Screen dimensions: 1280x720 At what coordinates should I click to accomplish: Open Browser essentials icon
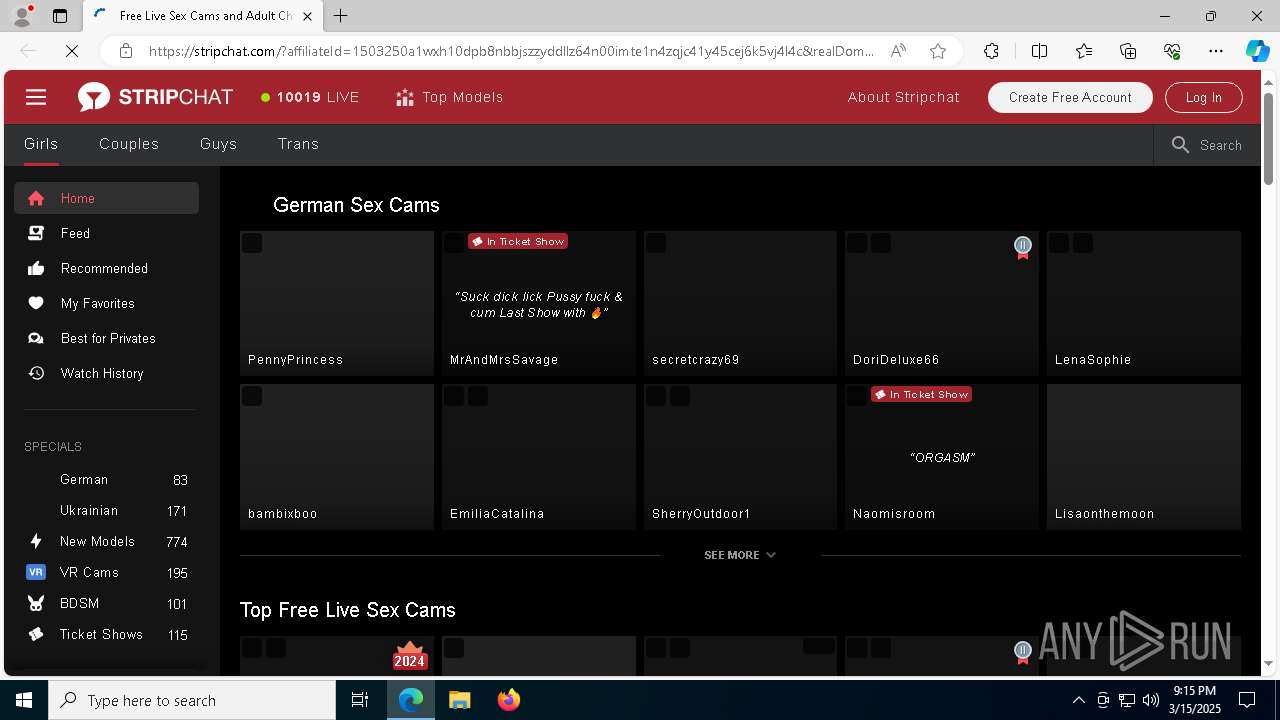pos(1172,51)
